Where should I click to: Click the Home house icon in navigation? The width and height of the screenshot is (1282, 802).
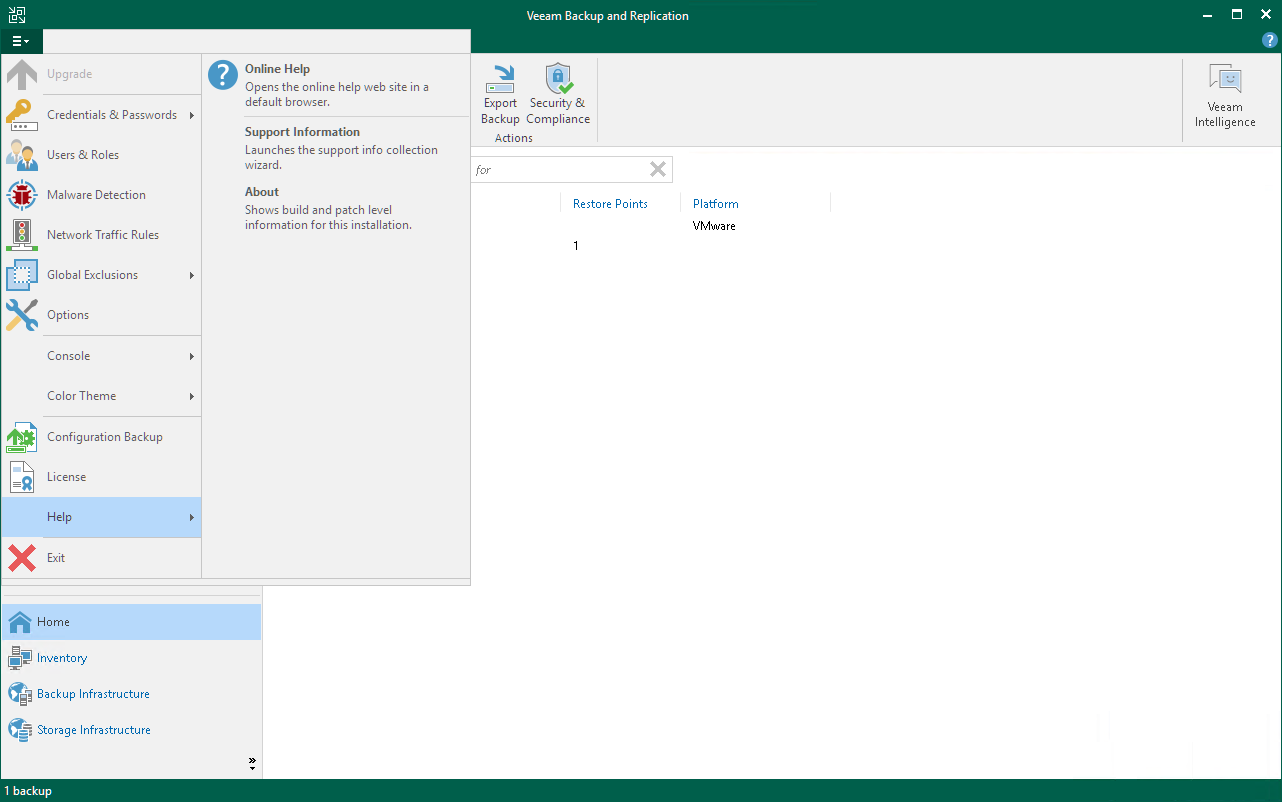tap(20, 622)
